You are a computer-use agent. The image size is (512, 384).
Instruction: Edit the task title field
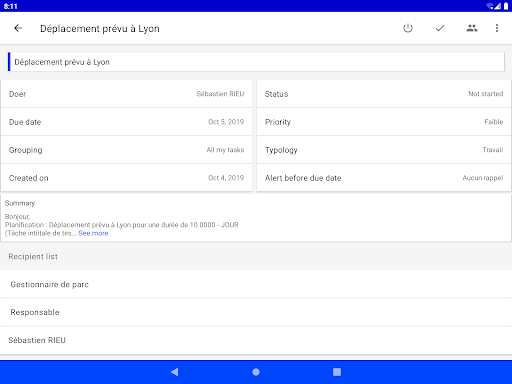pyautogui.click(x=256, y=62)
